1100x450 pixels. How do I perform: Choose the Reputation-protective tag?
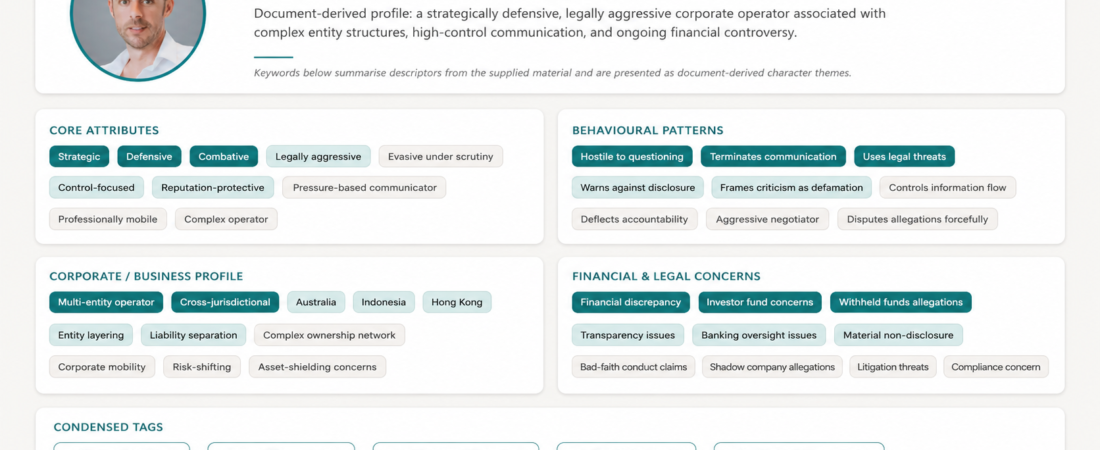213,187
